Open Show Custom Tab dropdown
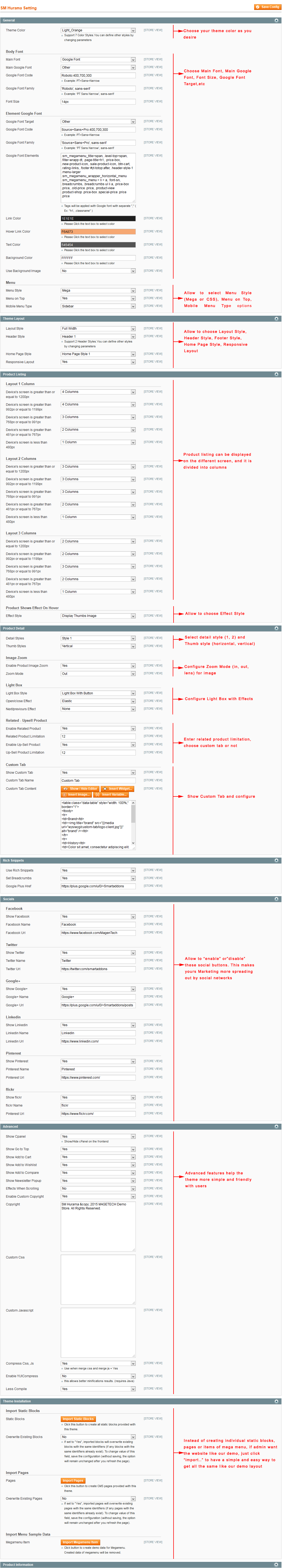 point(98,772)
